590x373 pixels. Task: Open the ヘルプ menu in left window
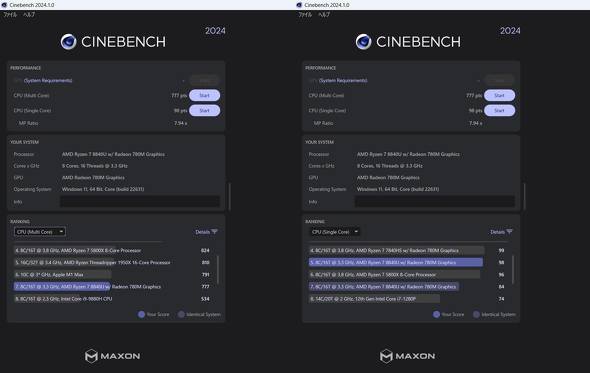(x=29, y=15)
